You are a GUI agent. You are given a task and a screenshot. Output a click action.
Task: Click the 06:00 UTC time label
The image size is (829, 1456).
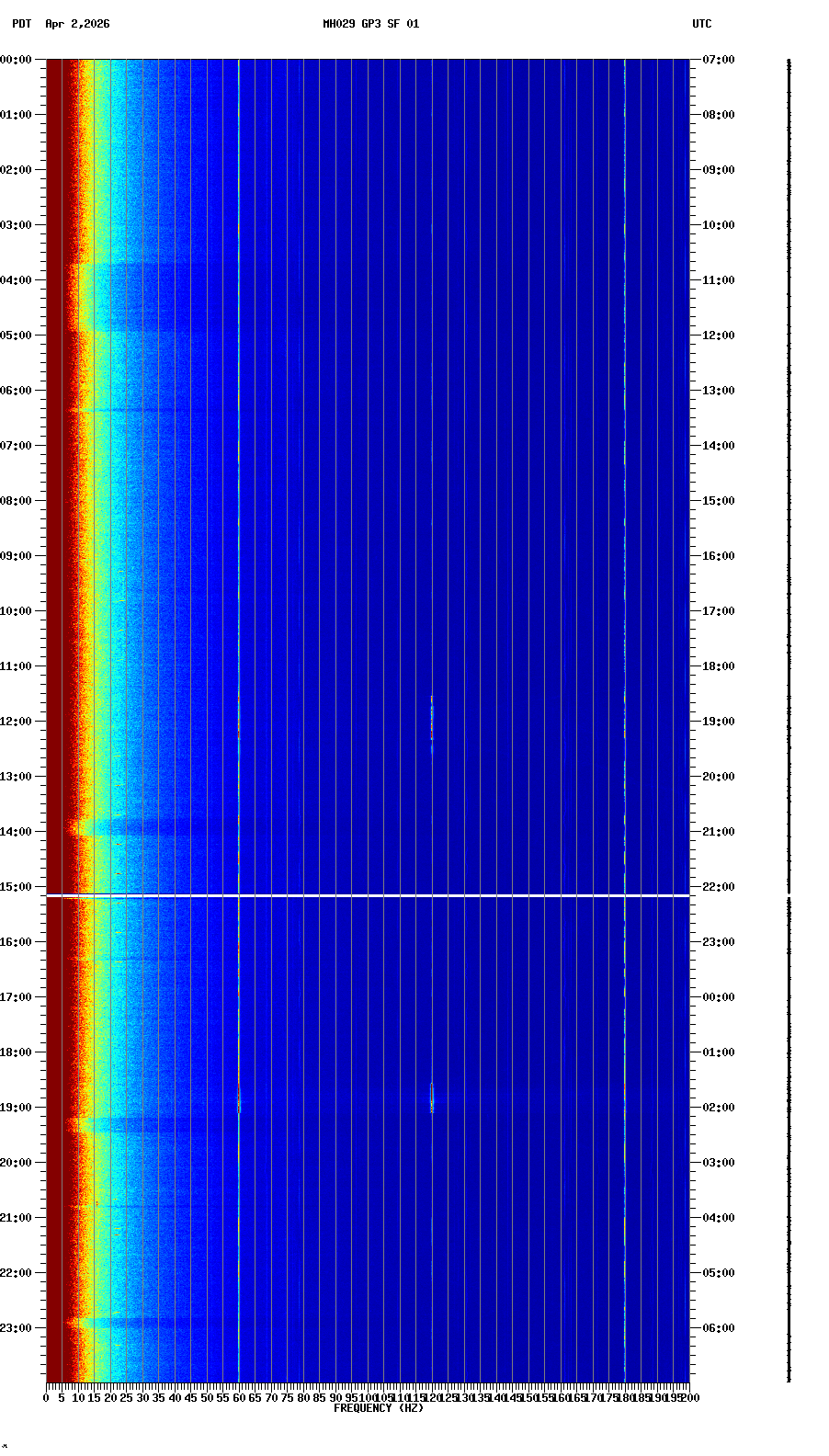719,1328
